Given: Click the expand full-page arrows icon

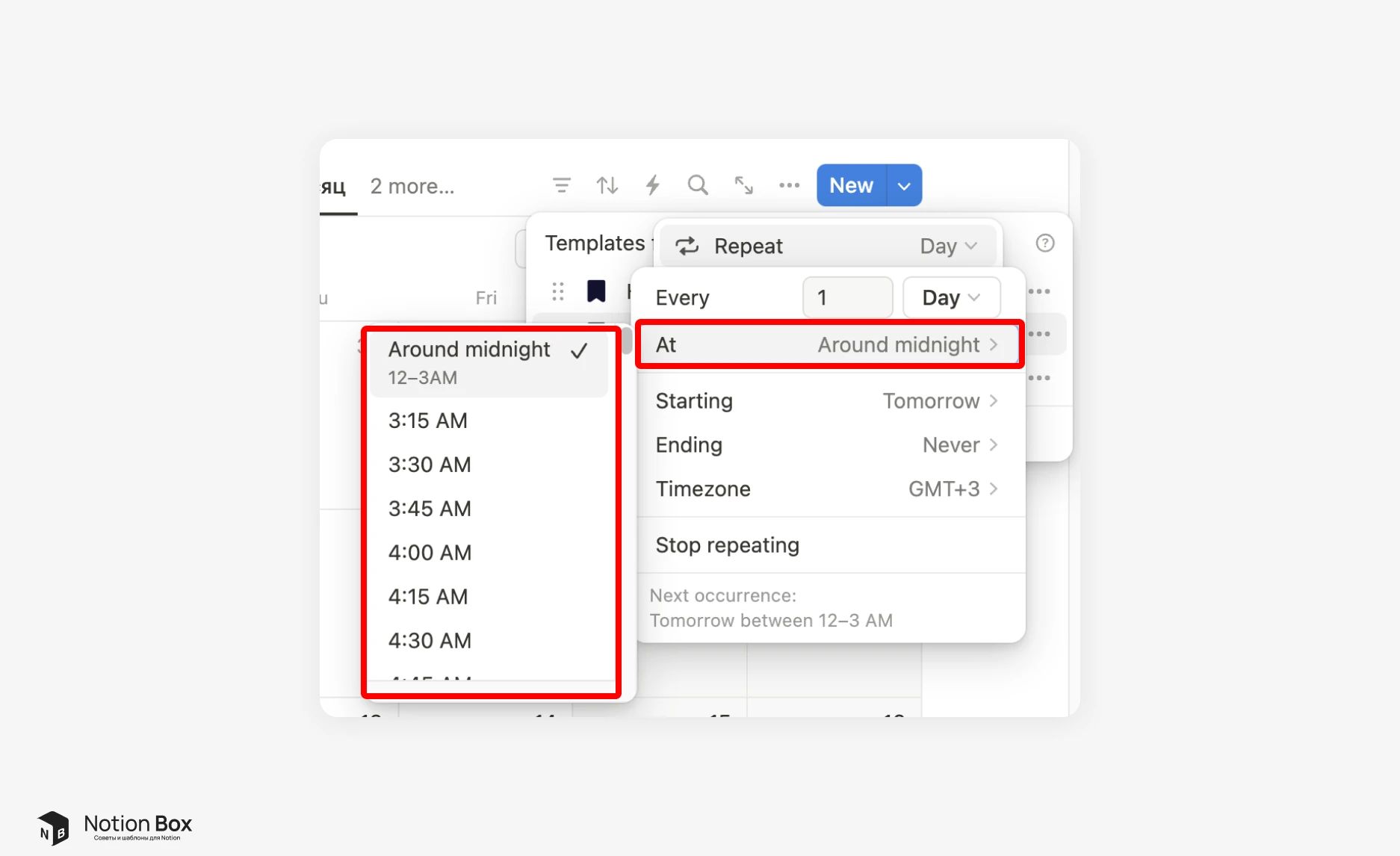Looking at the screenshot, I should pos(743,185).
